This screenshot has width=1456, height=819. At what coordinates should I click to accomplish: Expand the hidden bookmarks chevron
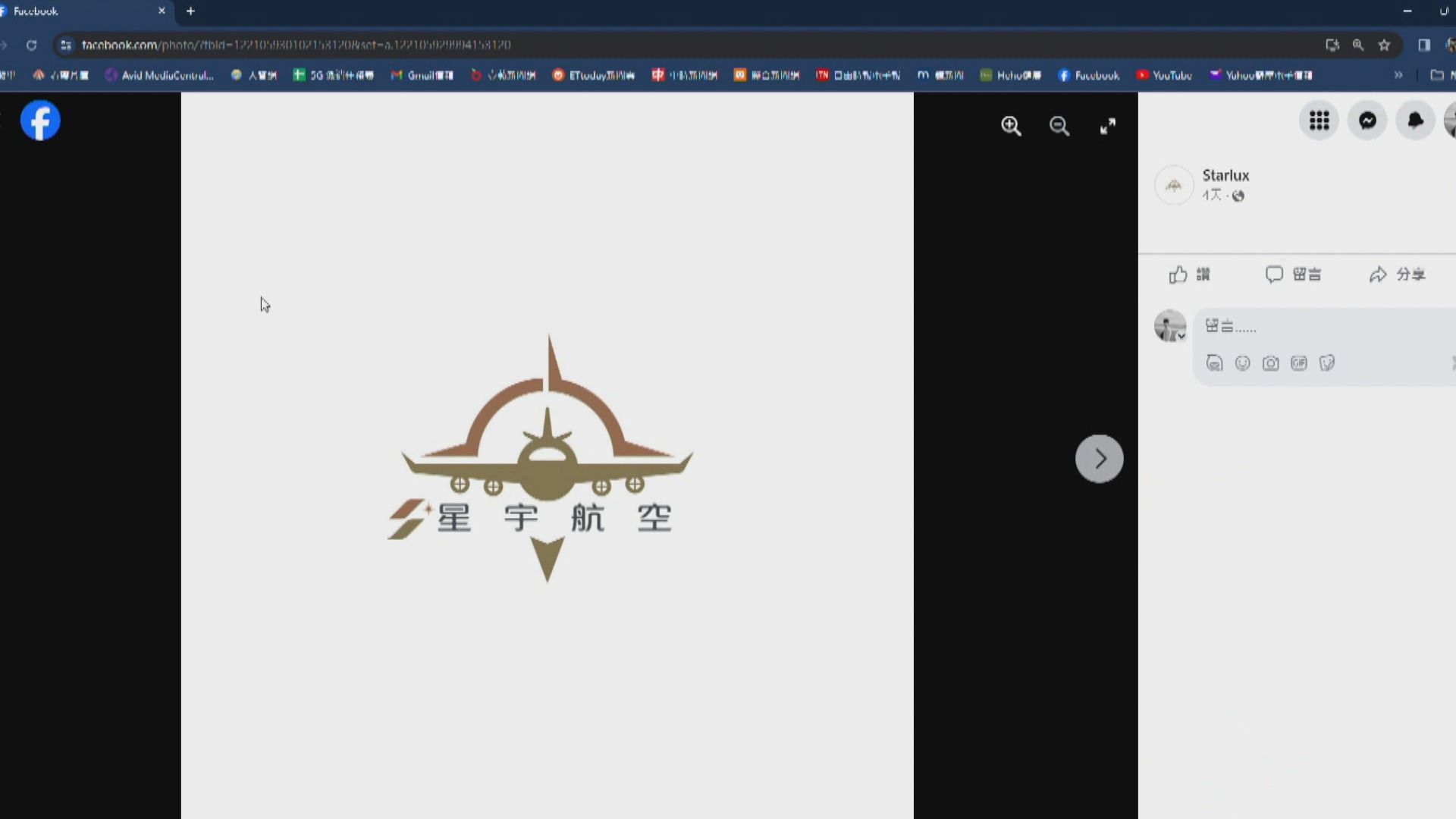coord(1398,75)
